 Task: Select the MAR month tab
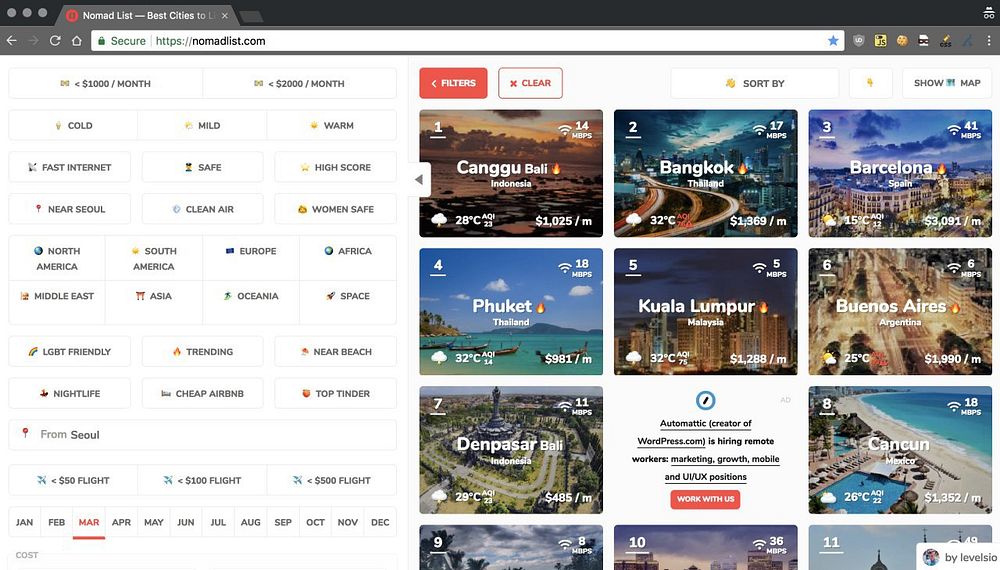tap(89, 522)
